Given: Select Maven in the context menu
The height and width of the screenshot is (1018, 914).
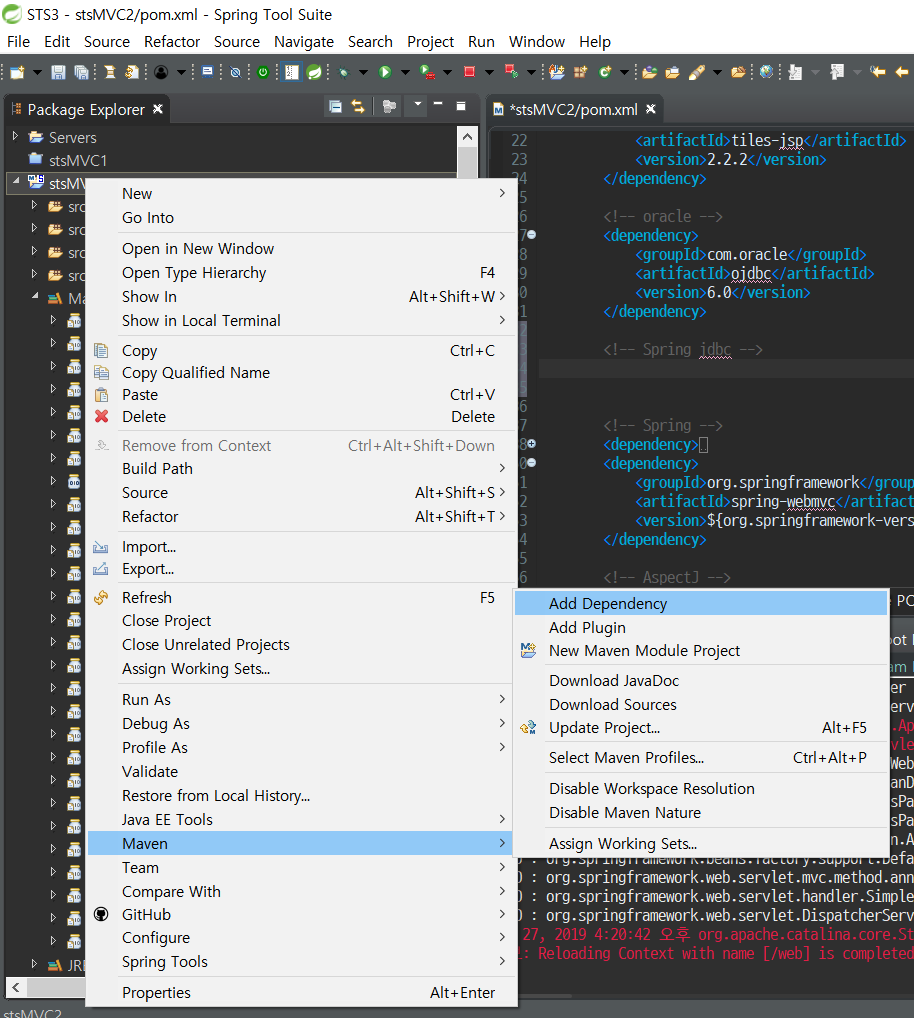Looking at the screenshot, I should [302, 843].
